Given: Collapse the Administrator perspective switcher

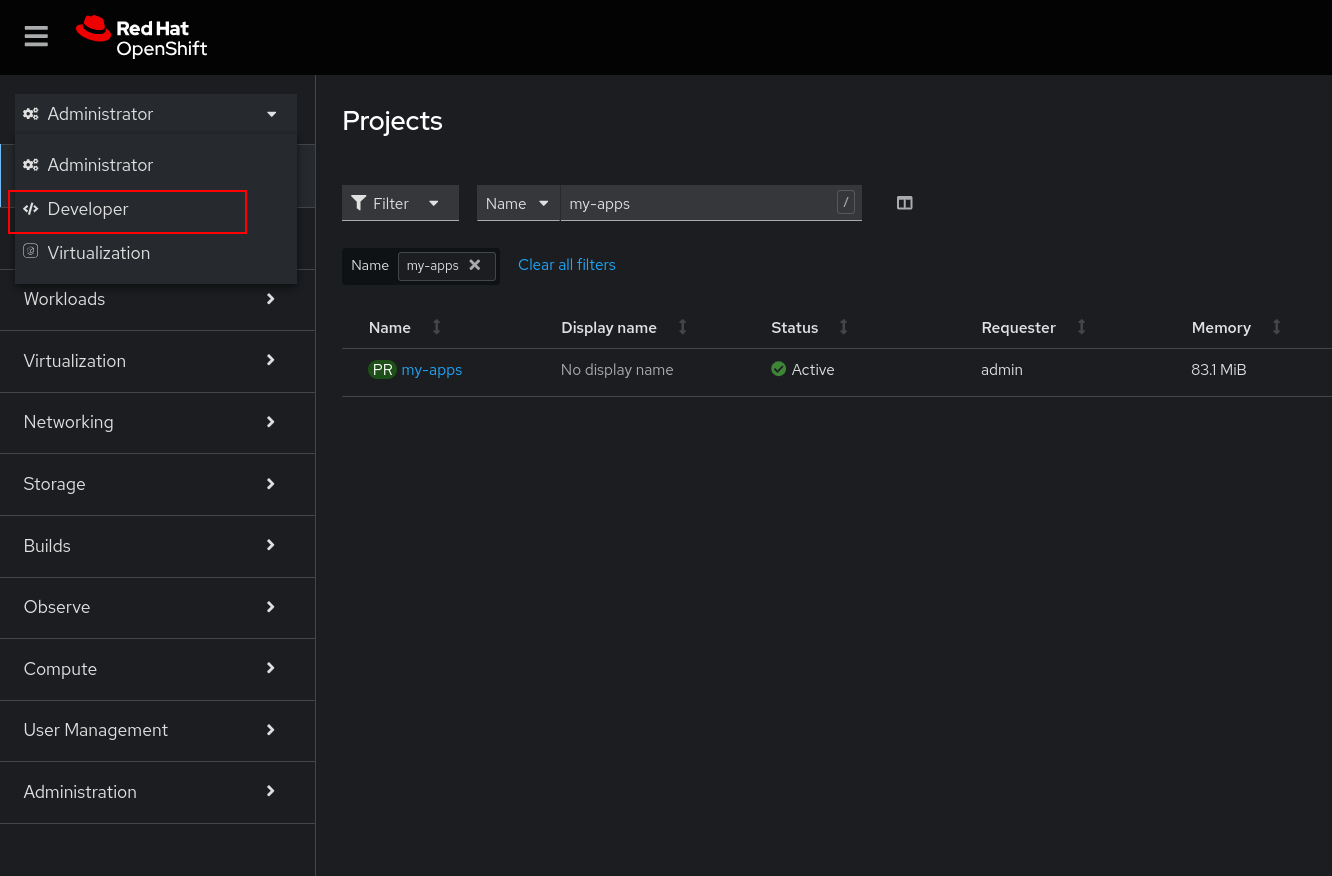Looking at the screenshot, I should pyautogui.click(x=156, y=114).
